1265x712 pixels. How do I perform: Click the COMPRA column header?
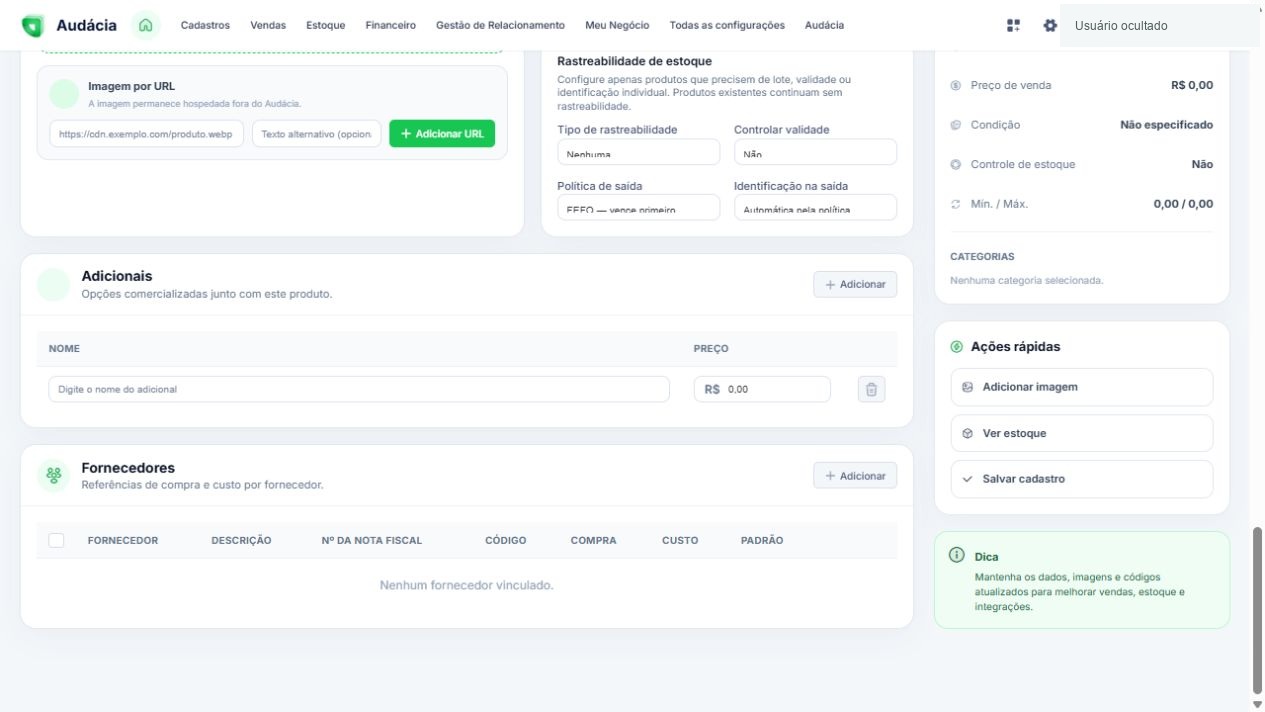(594, 540)
